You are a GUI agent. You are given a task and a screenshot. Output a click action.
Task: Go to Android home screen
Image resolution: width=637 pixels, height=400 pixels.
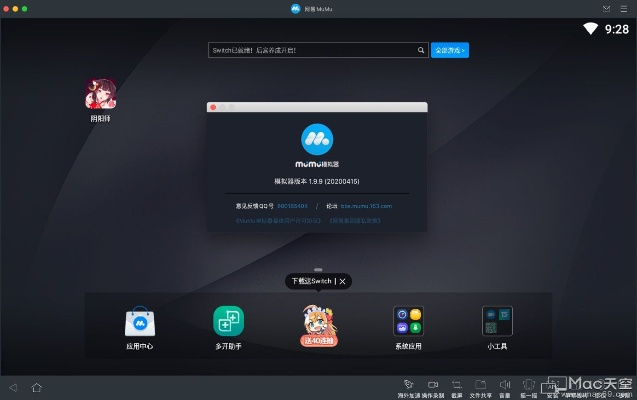37,387
